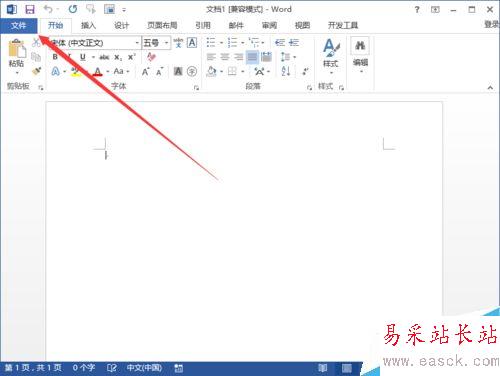Save the document from the quick access toolbar
500x376 pixels.
click(x=30, y=9)
